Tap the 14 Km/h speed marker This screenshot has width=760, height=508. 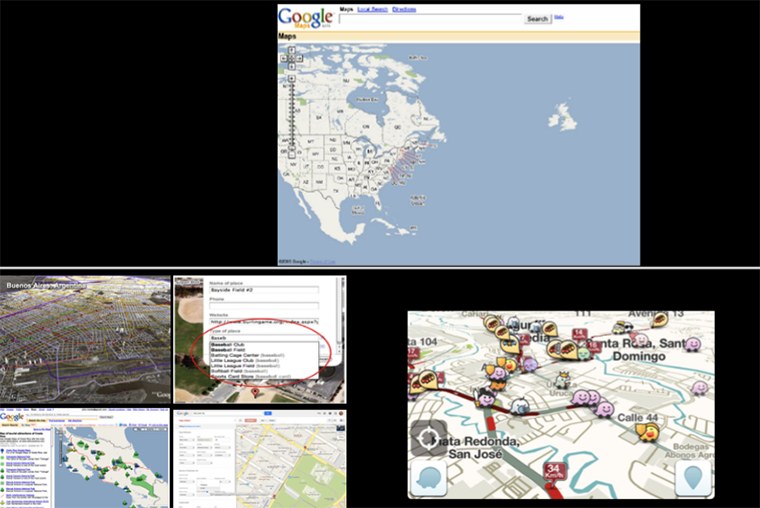point(579,335)
